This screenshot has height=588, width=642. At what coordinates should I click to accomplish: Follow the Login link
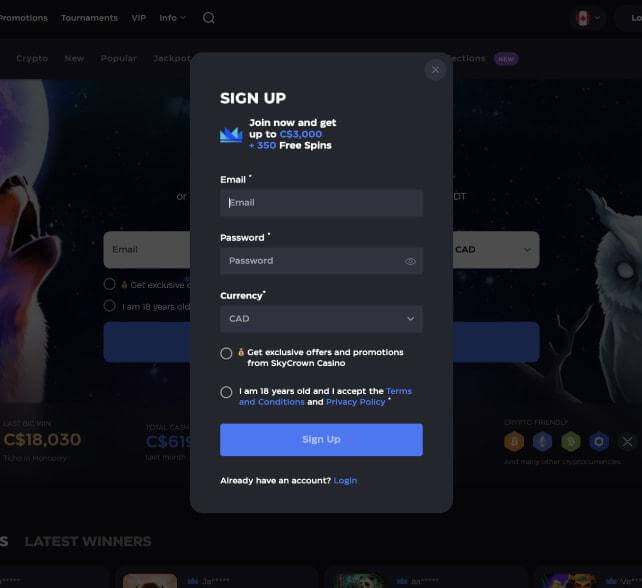(x=345, y=481)
